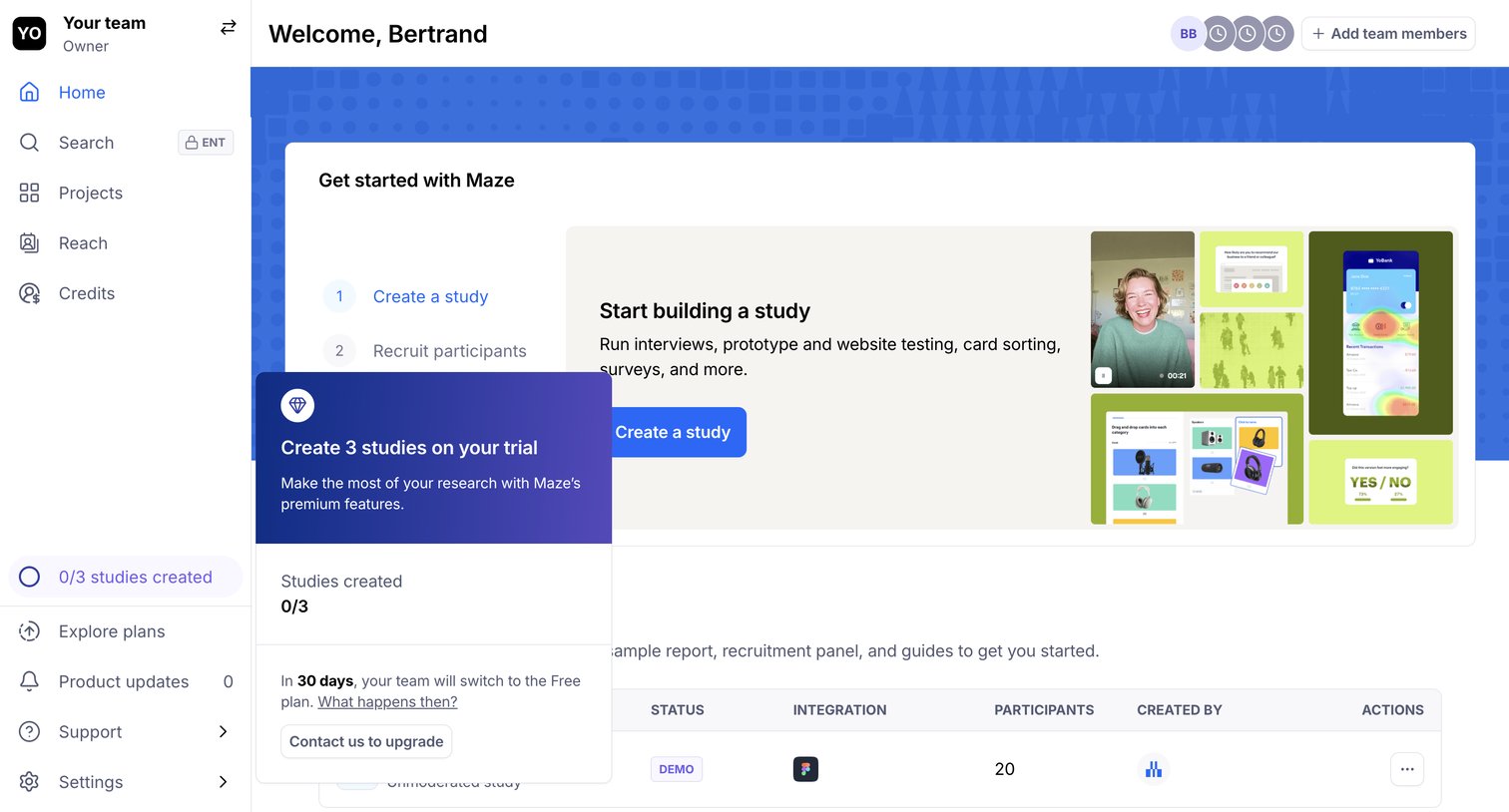This screenshot has height=812, width=1509.
Task: Click the second pending member clock avatar
Action: [x=1248, y=34]
